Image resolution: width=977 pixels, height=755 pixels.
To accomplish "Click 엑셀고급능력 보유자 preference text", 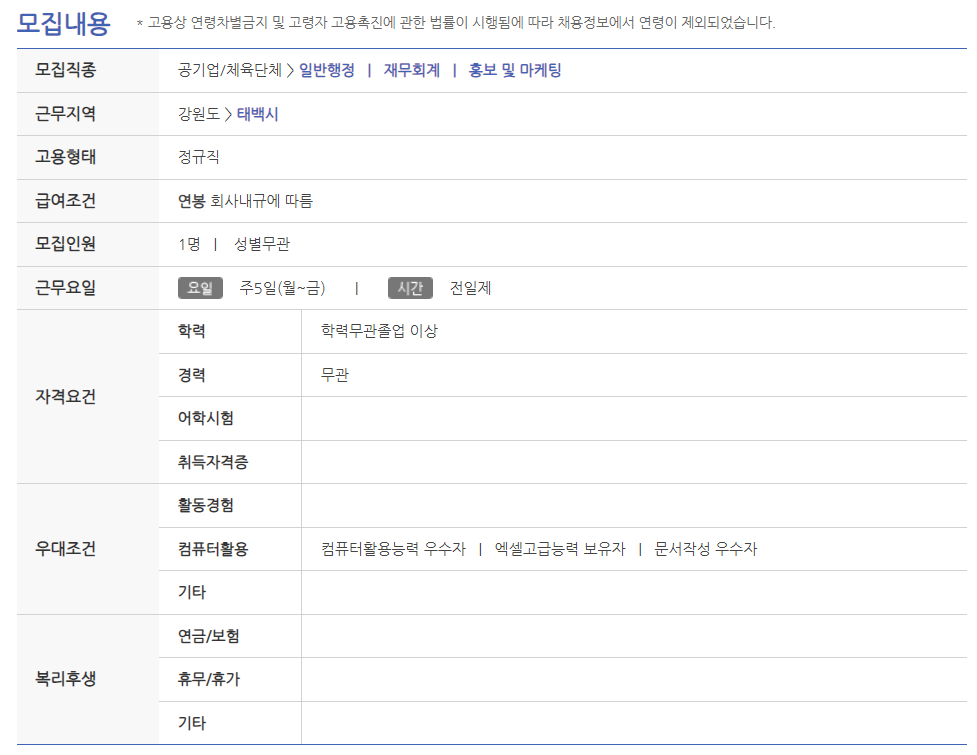I will [559, 549].
